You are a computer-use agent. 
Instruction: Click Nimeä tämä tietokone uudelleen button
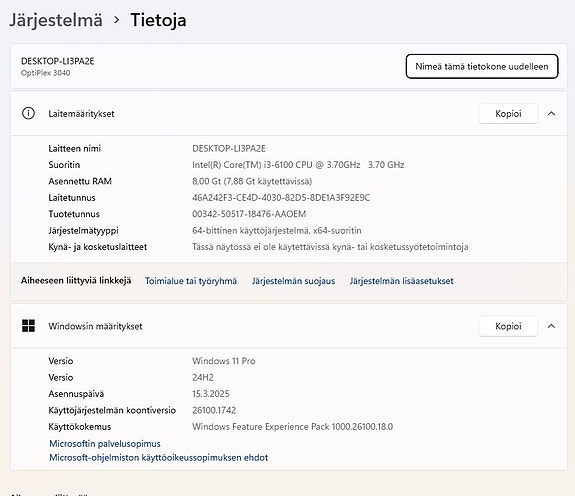pos(482,66)
